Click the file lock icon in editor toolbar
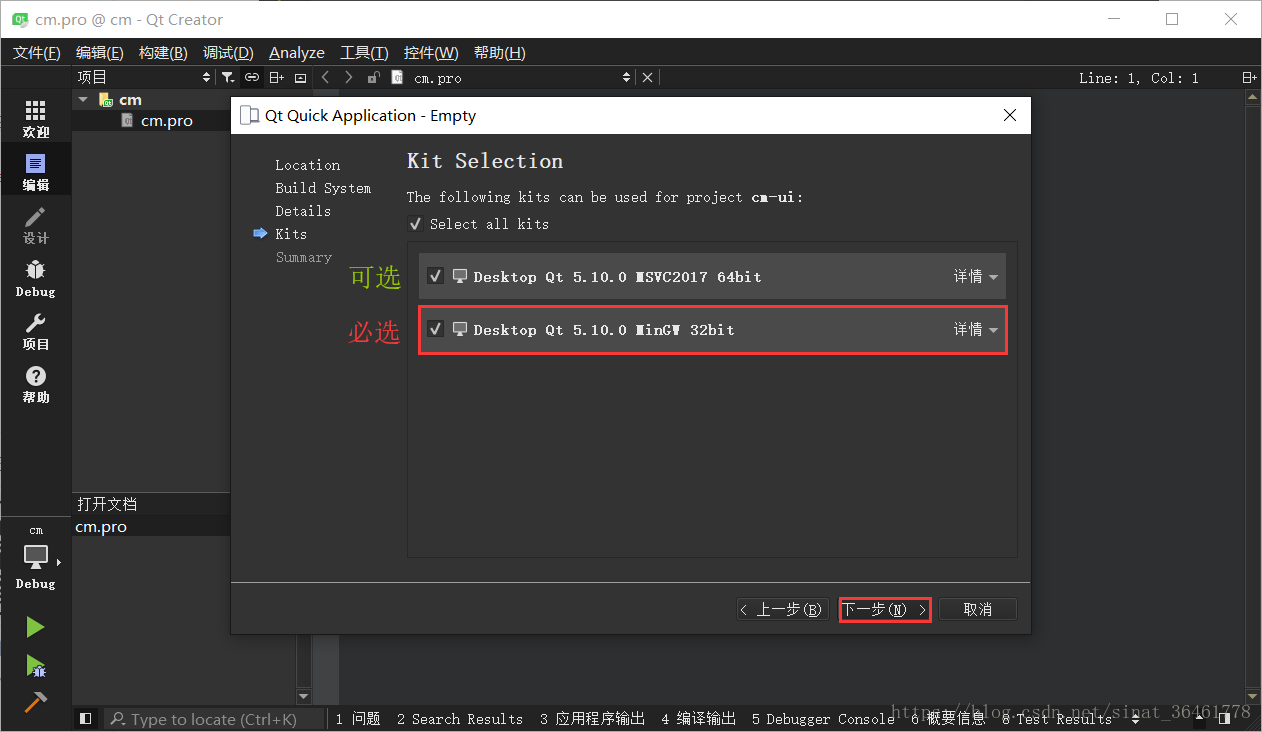This screenshot has height=732, width=1262. click(x=373, y=77)
